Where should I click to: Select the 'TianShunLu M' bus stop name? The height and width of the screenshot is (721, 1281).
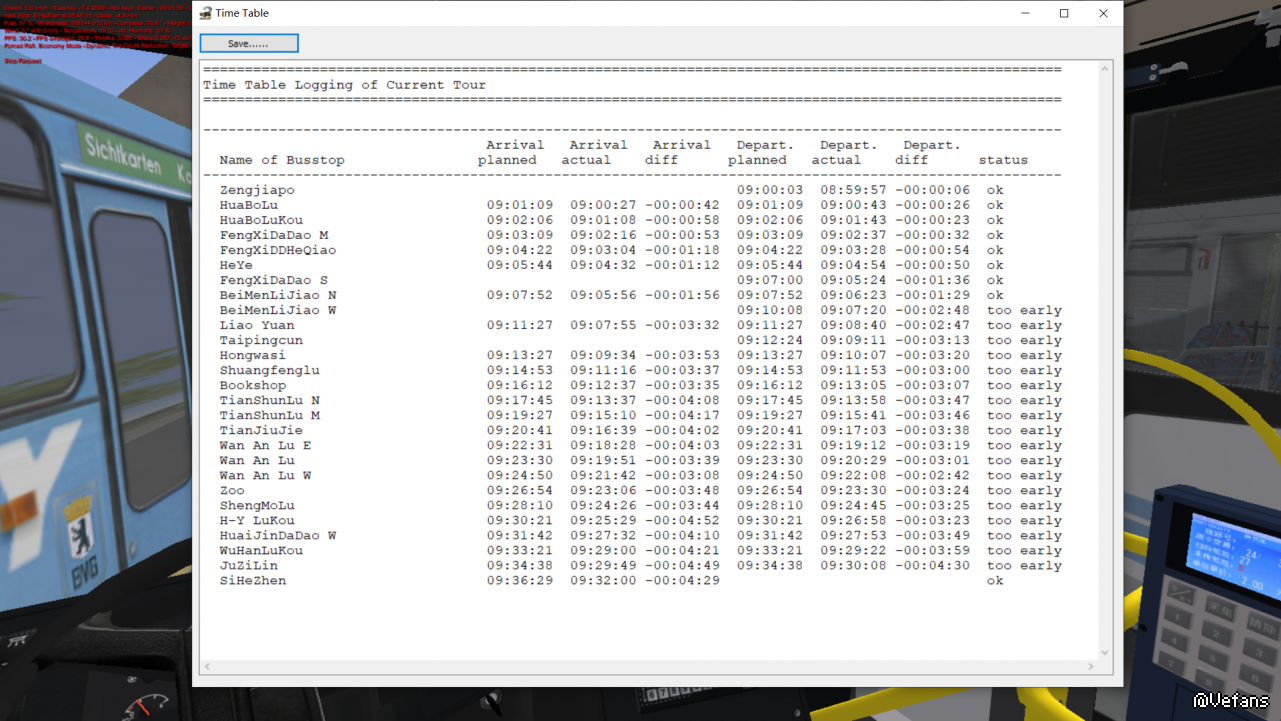pos(270,415)
